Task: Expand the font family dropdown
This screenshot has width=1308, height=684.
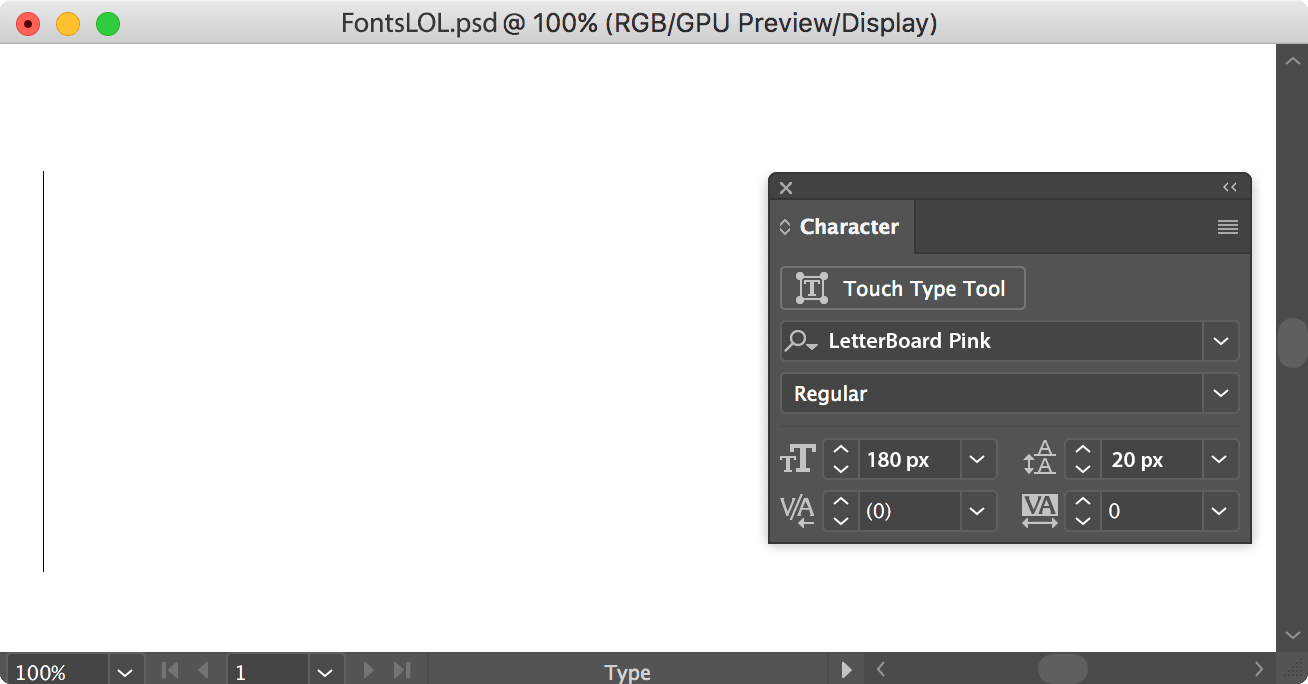Action: click(x=1221, y=341)
